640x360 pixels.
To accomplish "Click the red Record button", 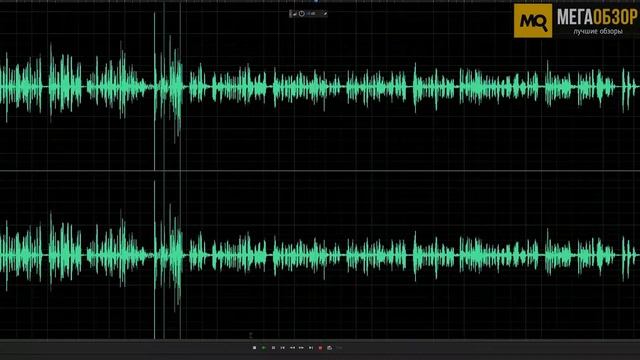I will tap(320, 348).
